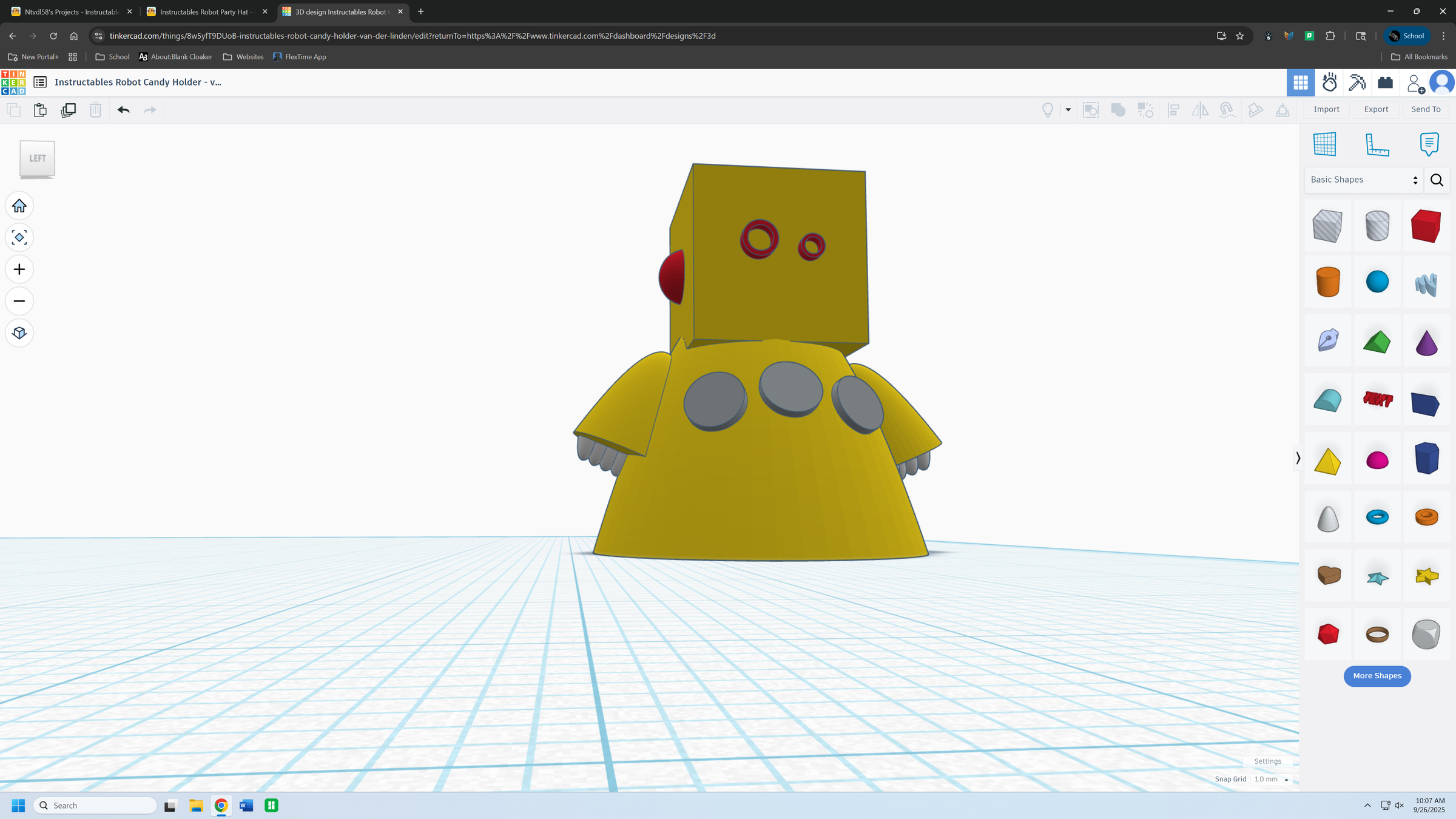Open the Basic Shapes category dropdown

[x=1364, y=180]
